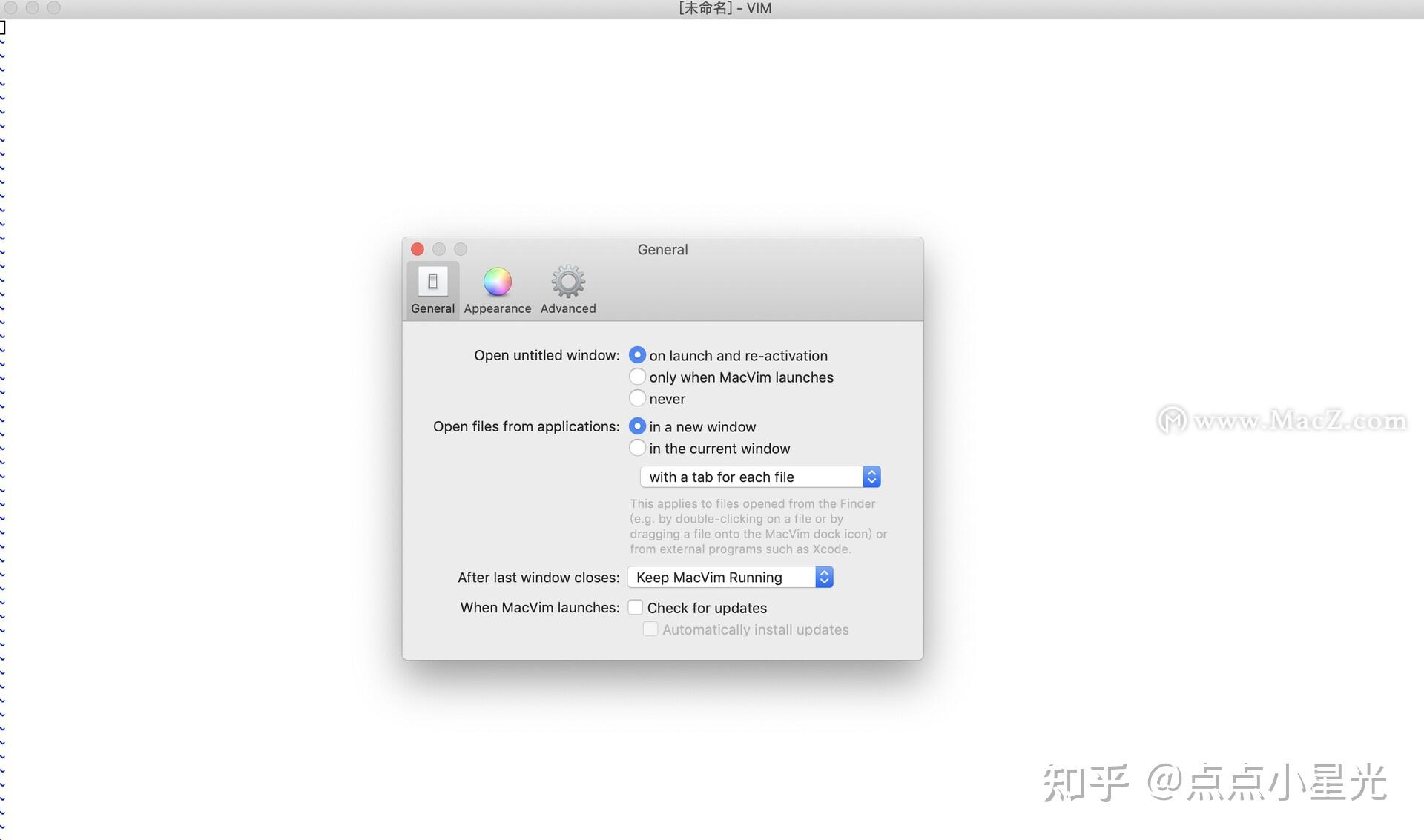The width and height of the screenshot is (1424, 840).
Task: Open the Keep MacVim Running dropdown
Action: (723, 577)
